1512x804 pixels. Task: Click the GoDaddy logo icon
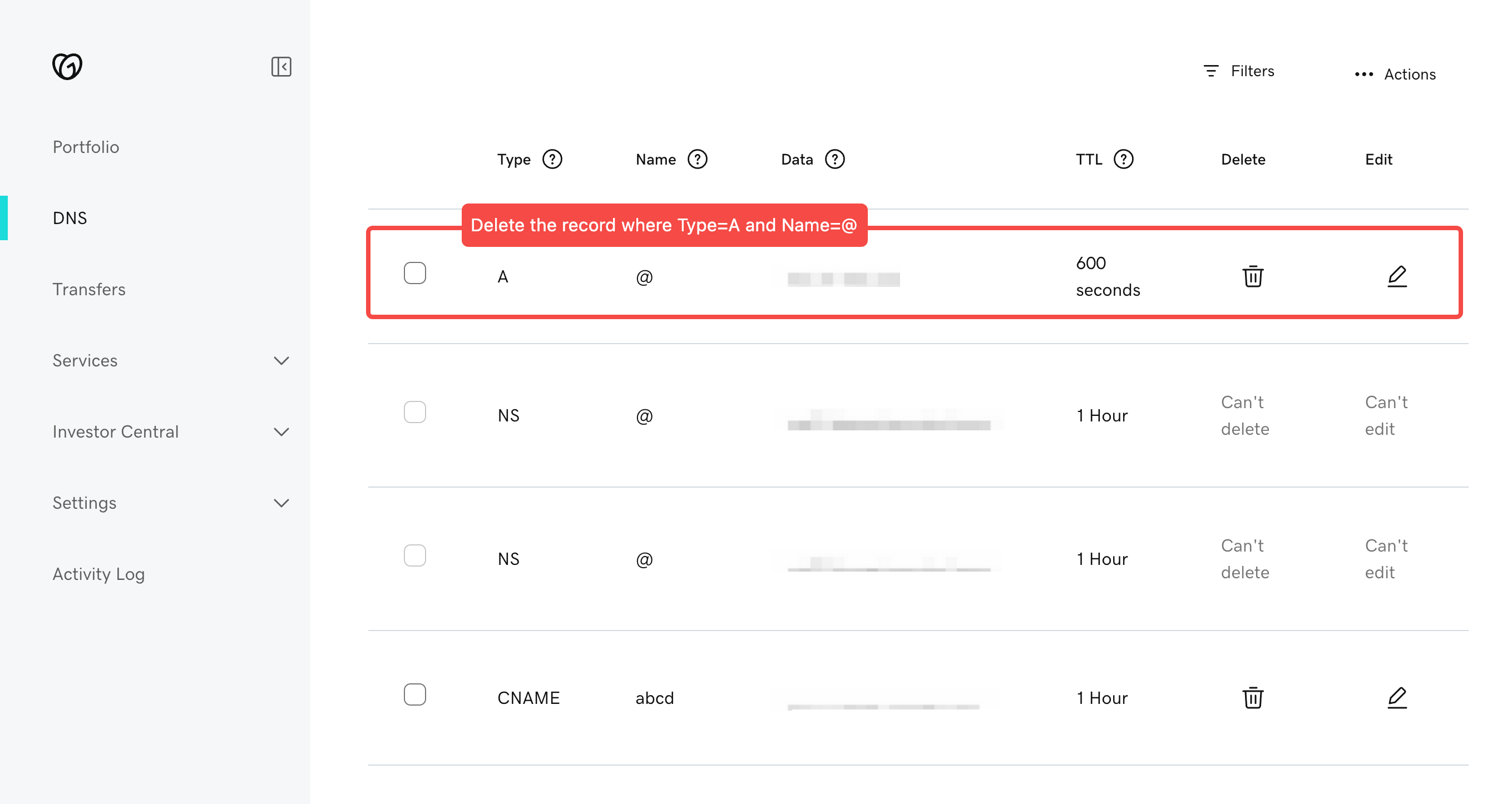coord(67,66)
